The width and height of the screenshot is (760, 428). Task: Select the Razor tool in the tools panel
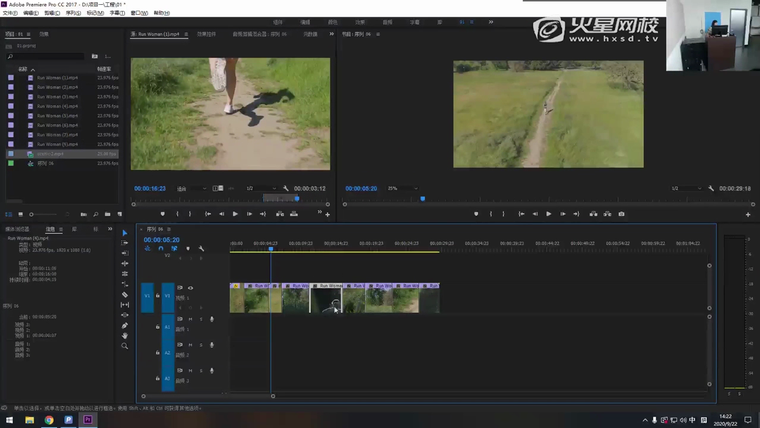(x=125, y=294)
